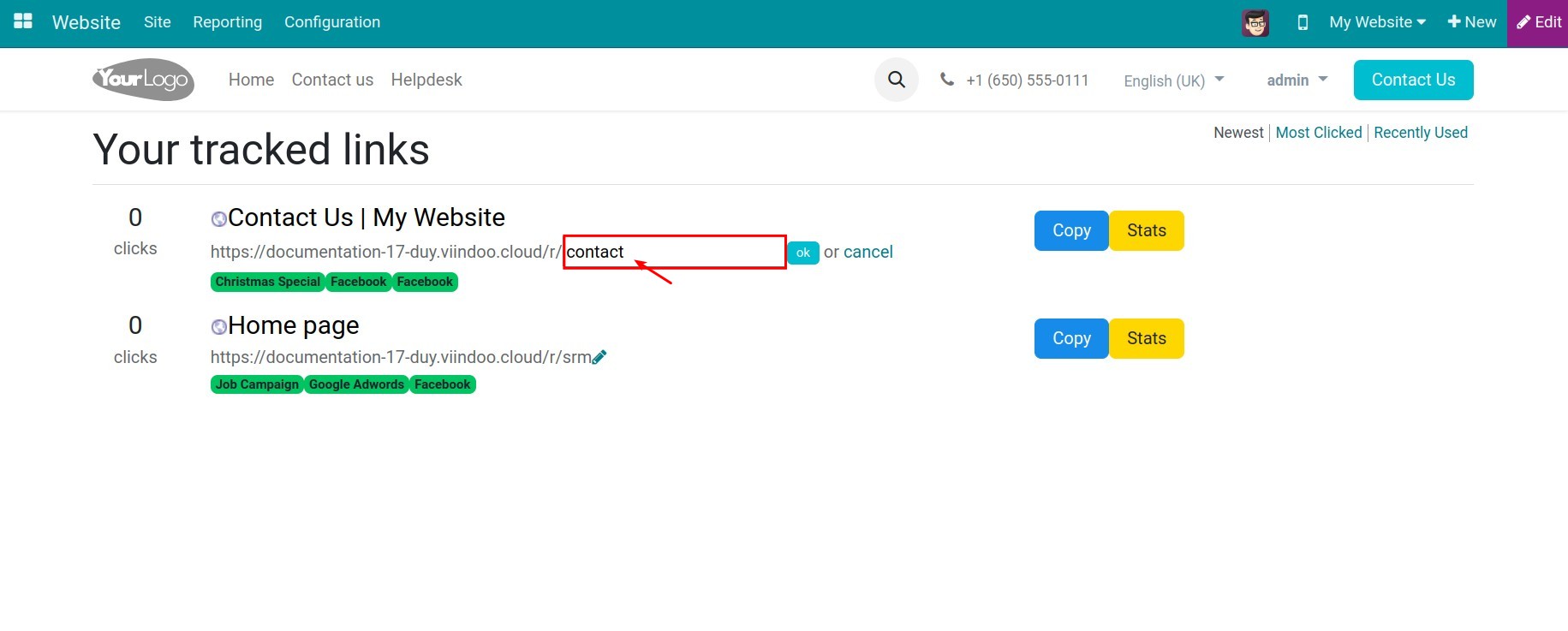Click the Your tracked links heading
1568x631 pixels.
click(x=261, y=150)
